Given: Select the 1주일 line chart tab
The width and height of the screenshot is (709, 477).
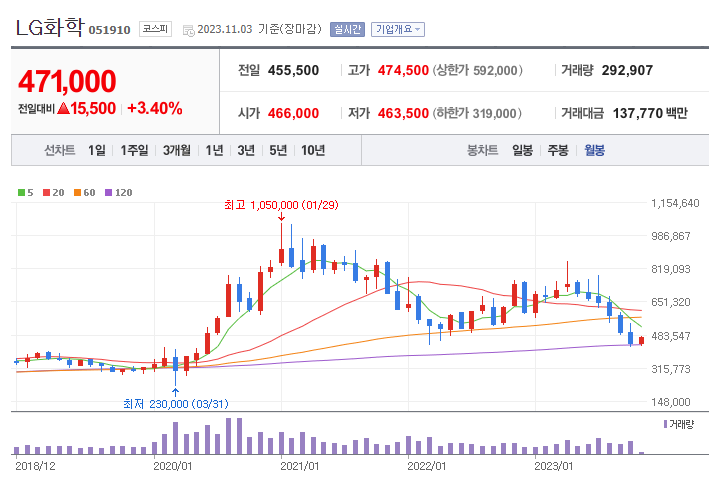Looking at the screenshot, I should pyautogui.click(x=134, y=150).
